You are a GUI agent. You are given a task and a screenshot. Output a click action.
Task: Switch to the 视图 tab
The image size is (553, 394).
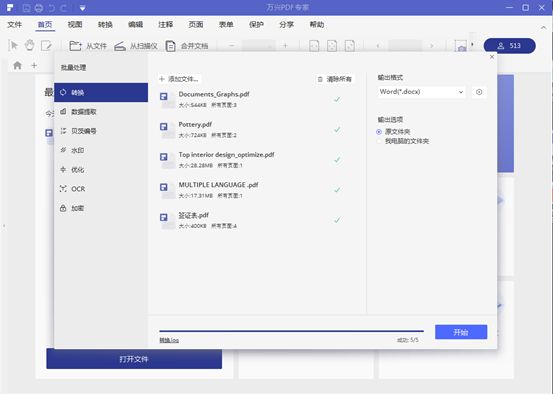75,25
